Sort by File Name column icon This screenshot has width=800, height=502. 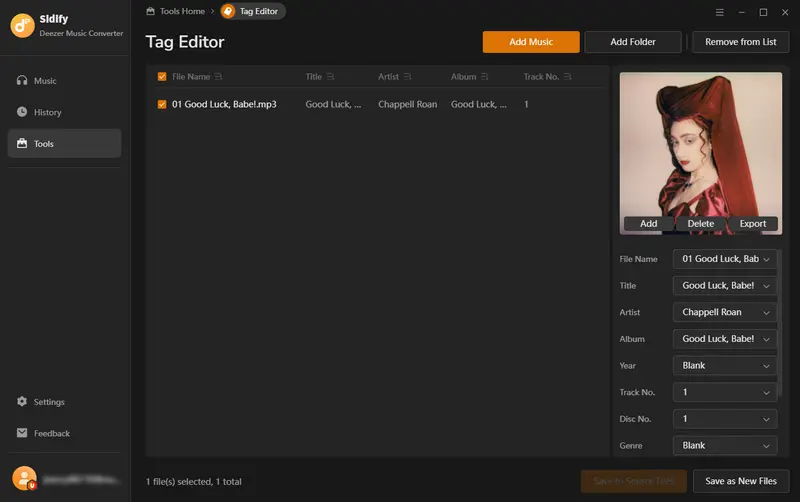coord(218,77)
